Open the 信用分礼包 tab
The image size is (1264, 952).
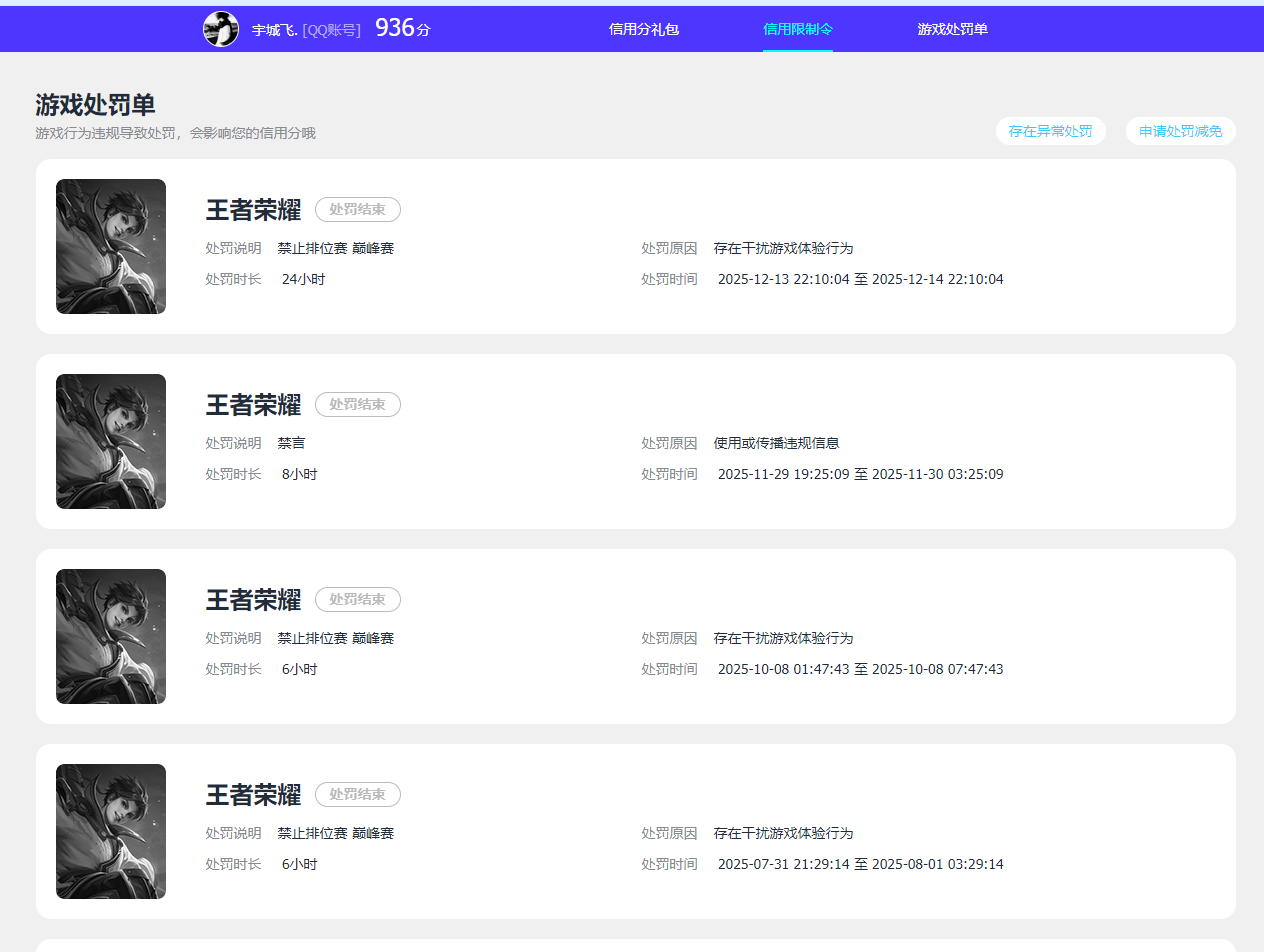coord(644,29)
